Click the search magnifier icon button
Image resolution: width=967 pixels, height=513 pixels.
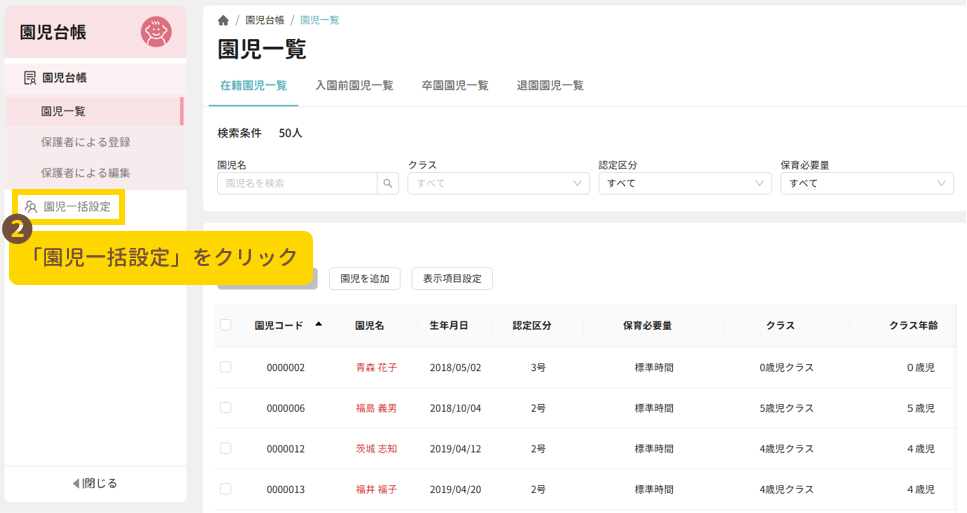(x=388, y=183)
